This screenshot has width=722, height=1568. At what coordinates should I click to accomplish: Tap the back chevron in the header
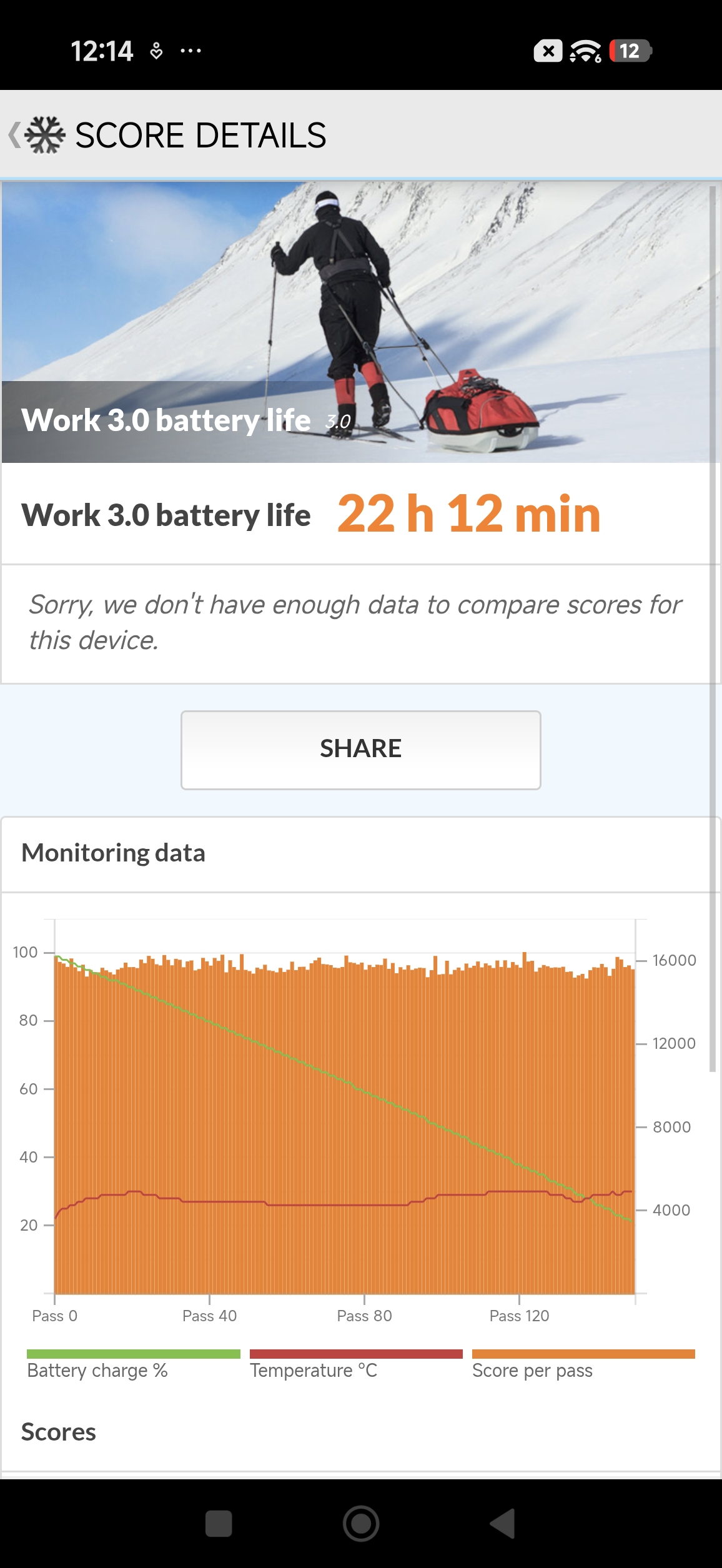click(x=14, y=135)
